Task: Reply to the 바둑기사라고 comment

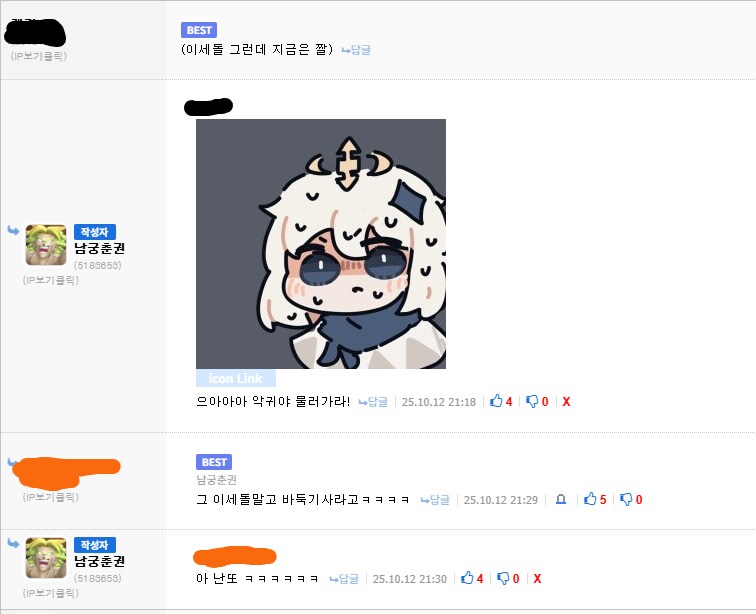Action: tap(435, 500)
